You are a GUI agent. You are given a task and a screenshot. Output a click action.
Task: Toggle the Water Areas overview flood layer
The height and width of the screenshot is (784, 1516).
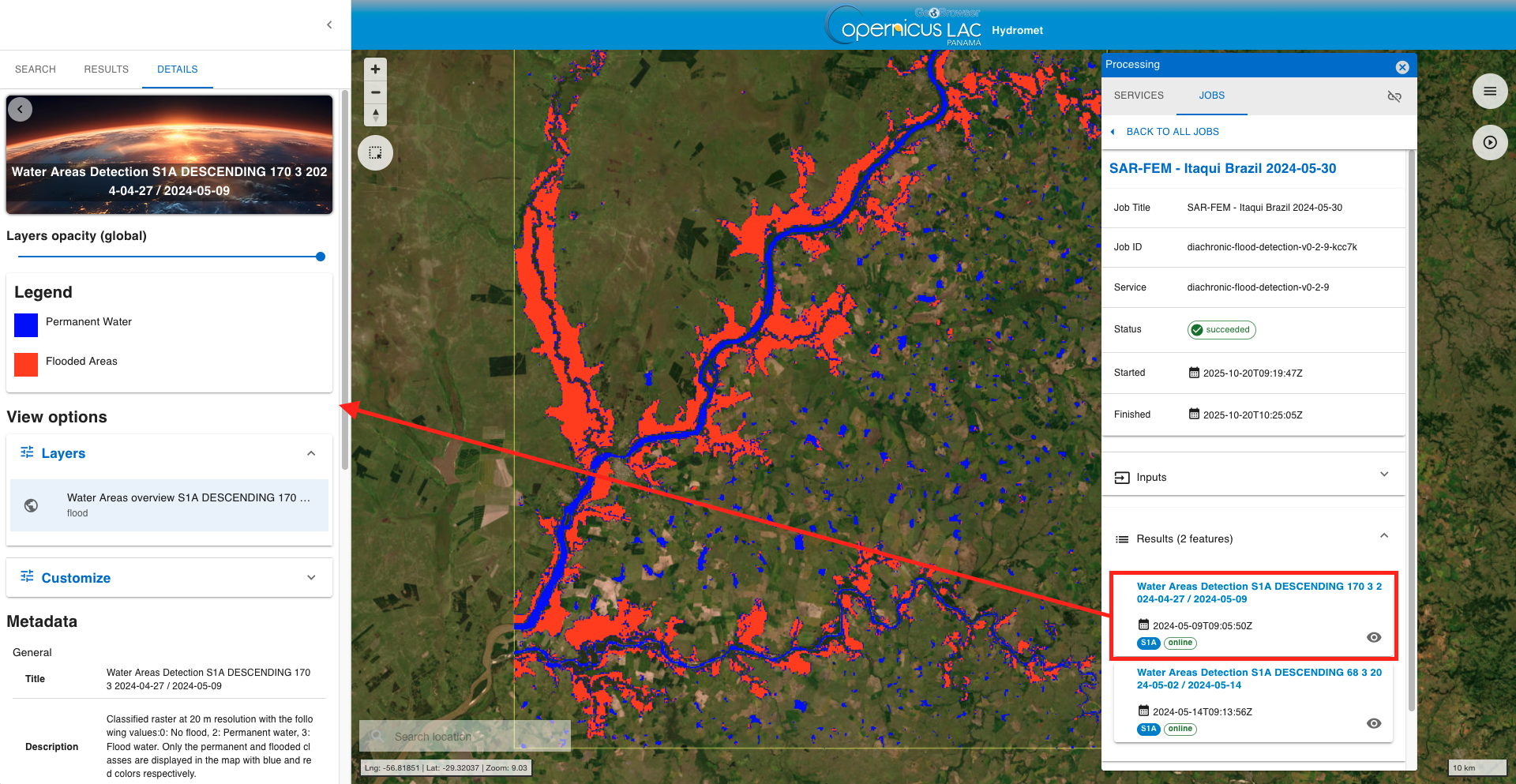(32, 505)
